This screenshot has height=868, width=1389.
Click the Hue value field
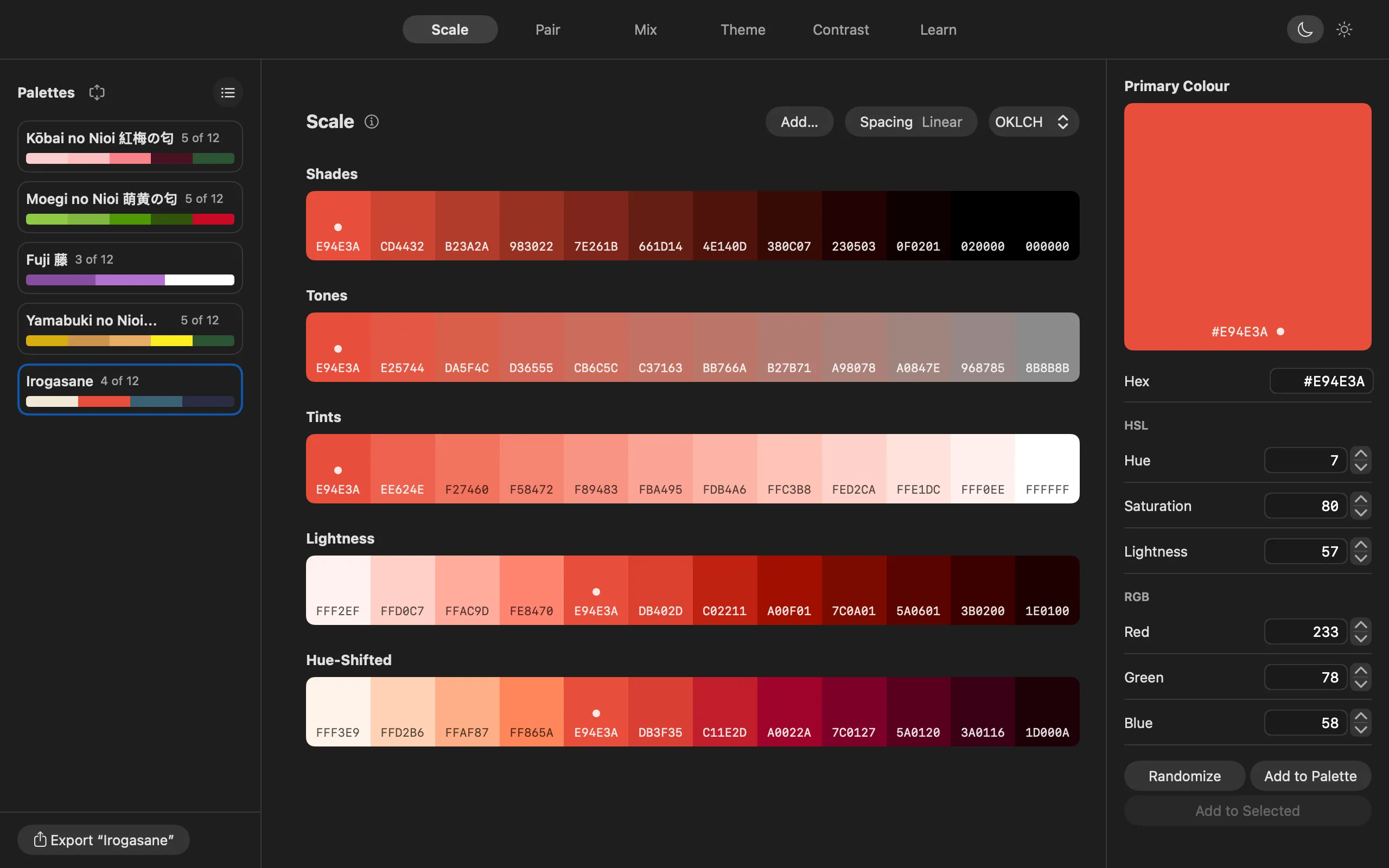[x=1305, y=461]
